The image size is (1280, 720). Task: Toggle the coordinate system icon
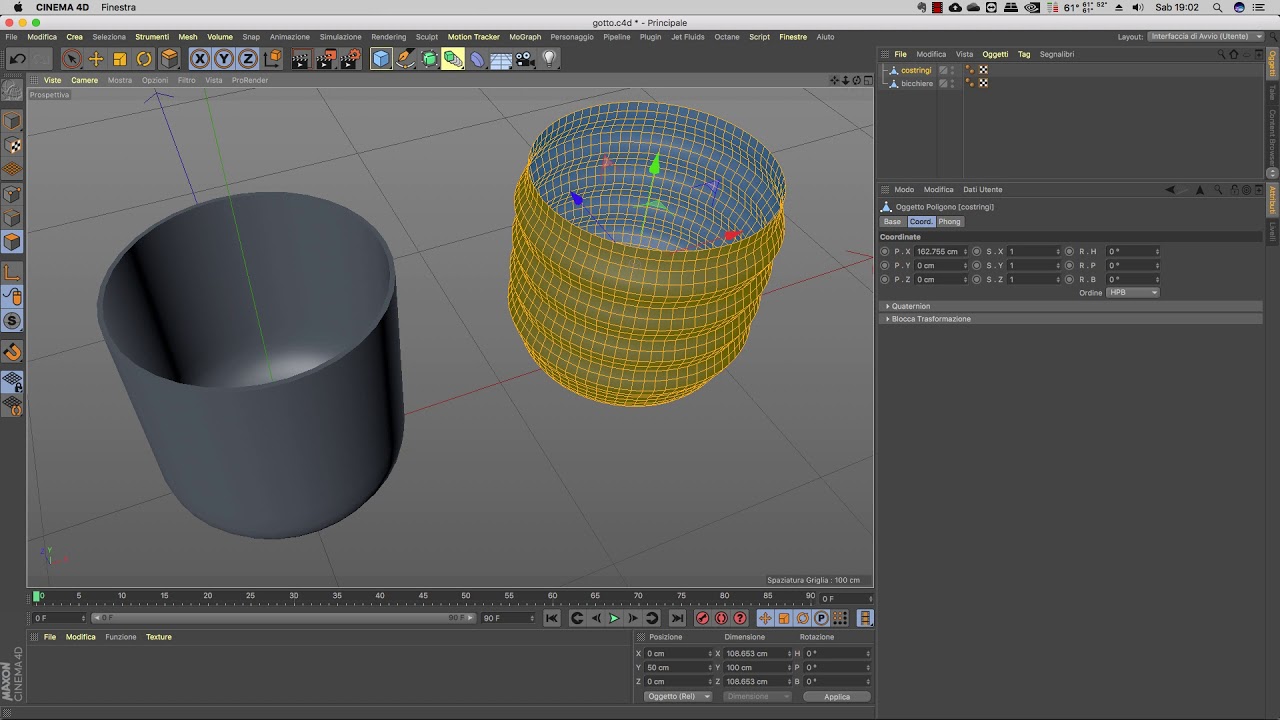272,59
